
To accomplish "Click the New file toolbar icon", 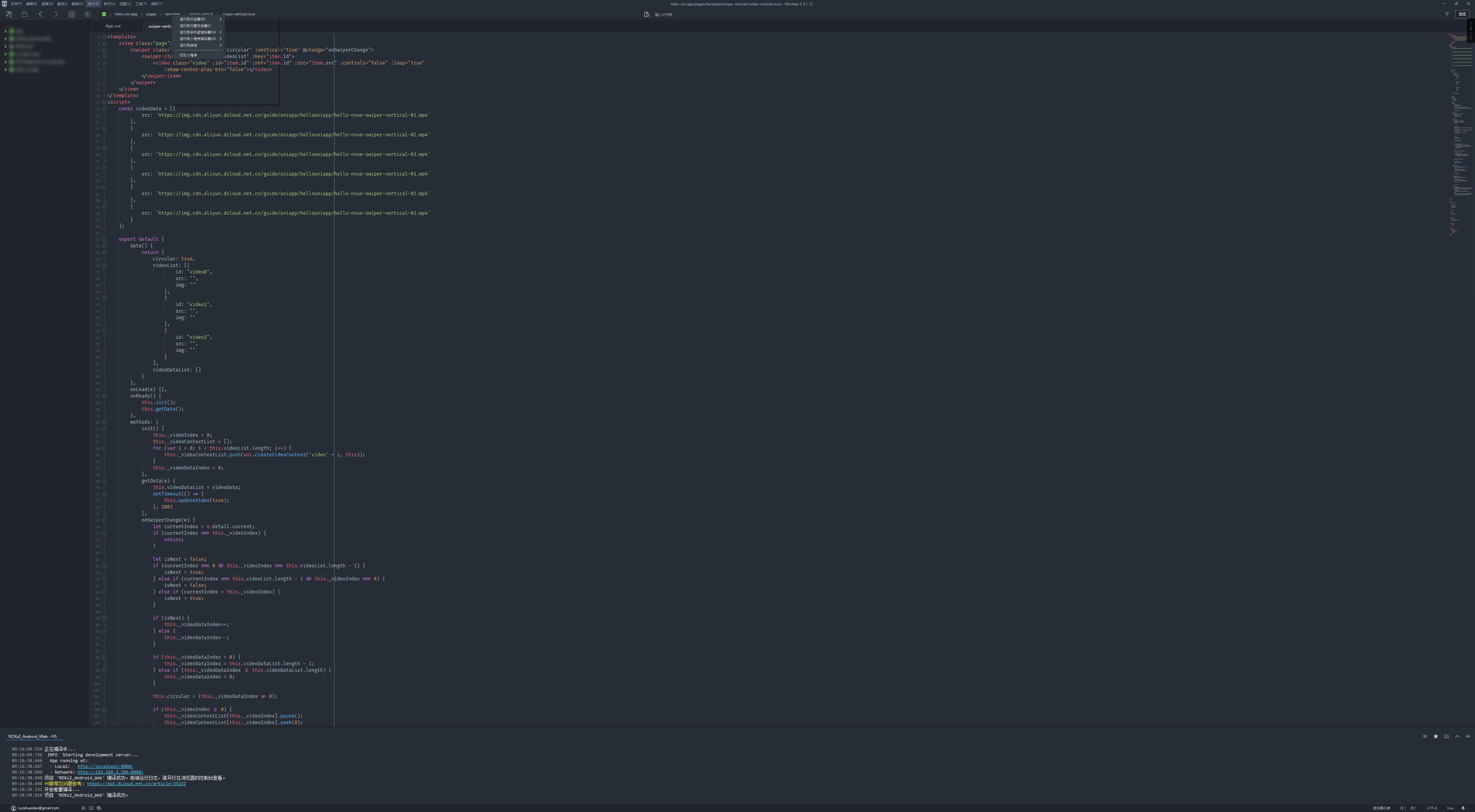I will [x=8, y=14].
